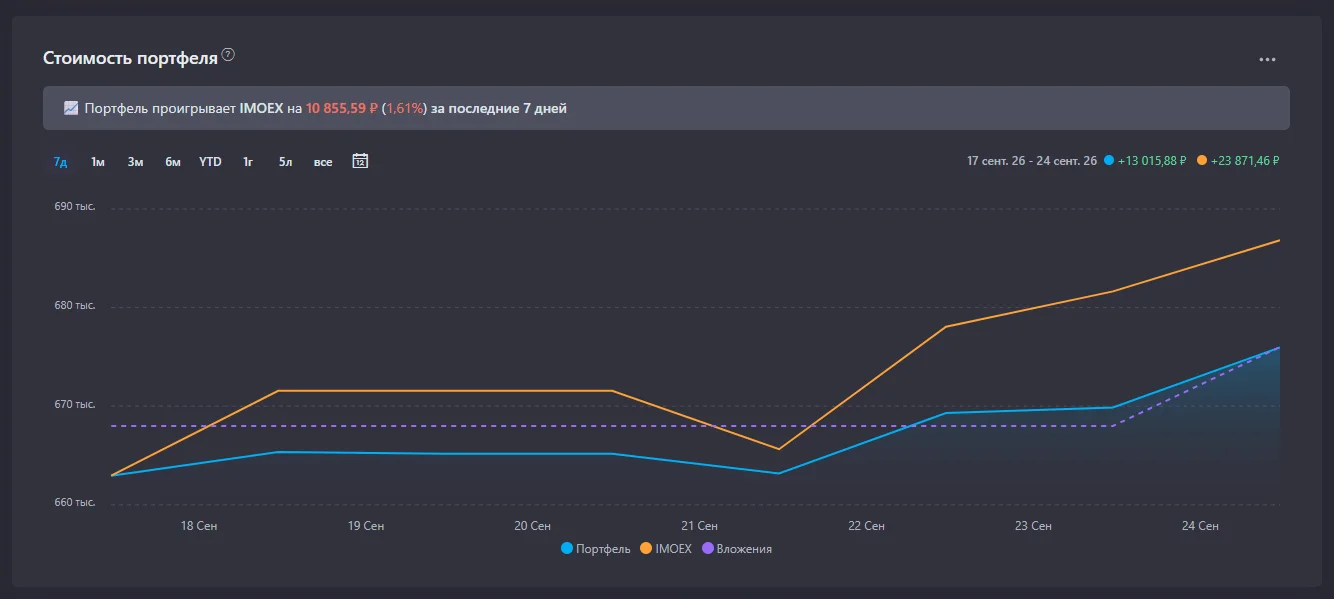The width and height of the screenshot is (1334, 599).
Task: Click the 22 Сен date label
Action: point(866,526)
